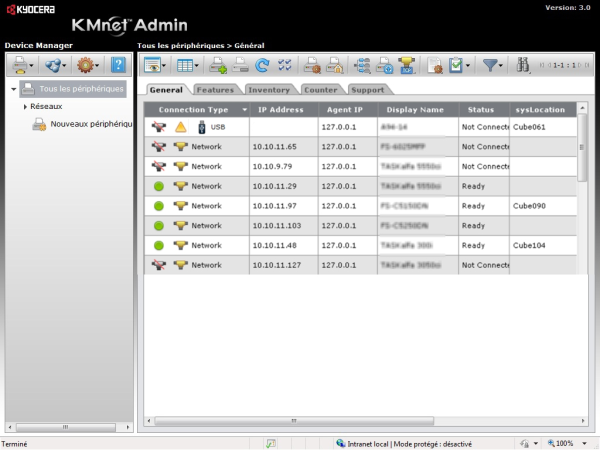
Task: Click the Select All checkmarks icon
Action: click(285, 65)
